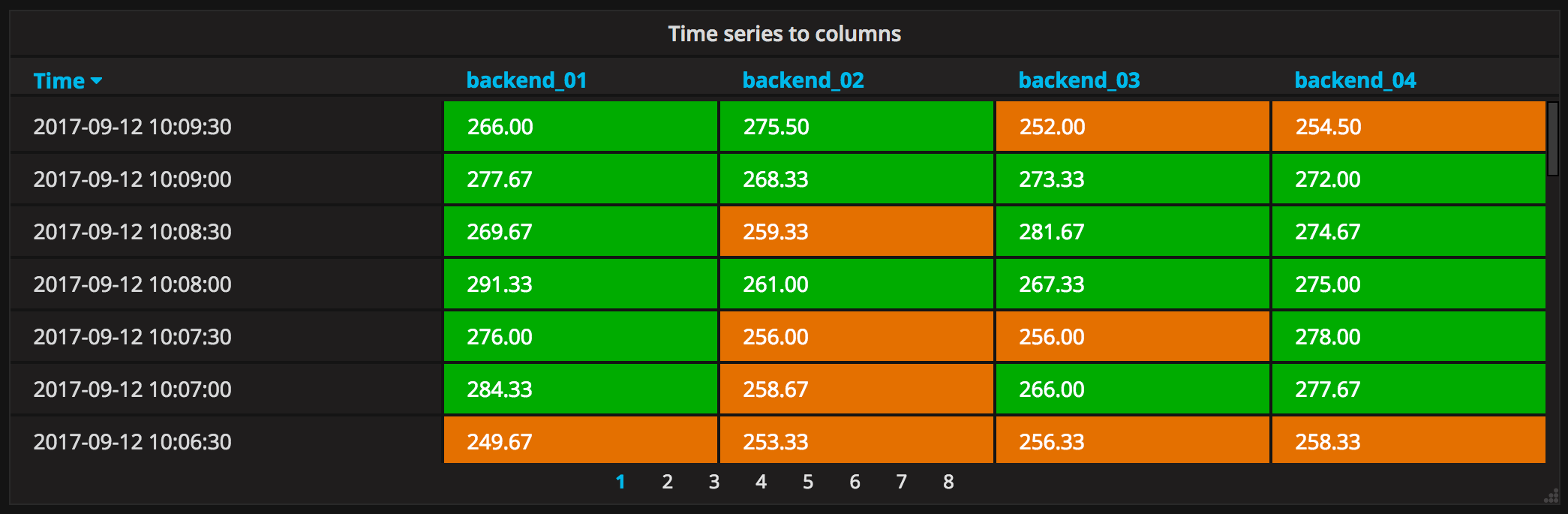Navigate to page 7
This screenshot has height=514, width=1568.
(x=902, y=482)
